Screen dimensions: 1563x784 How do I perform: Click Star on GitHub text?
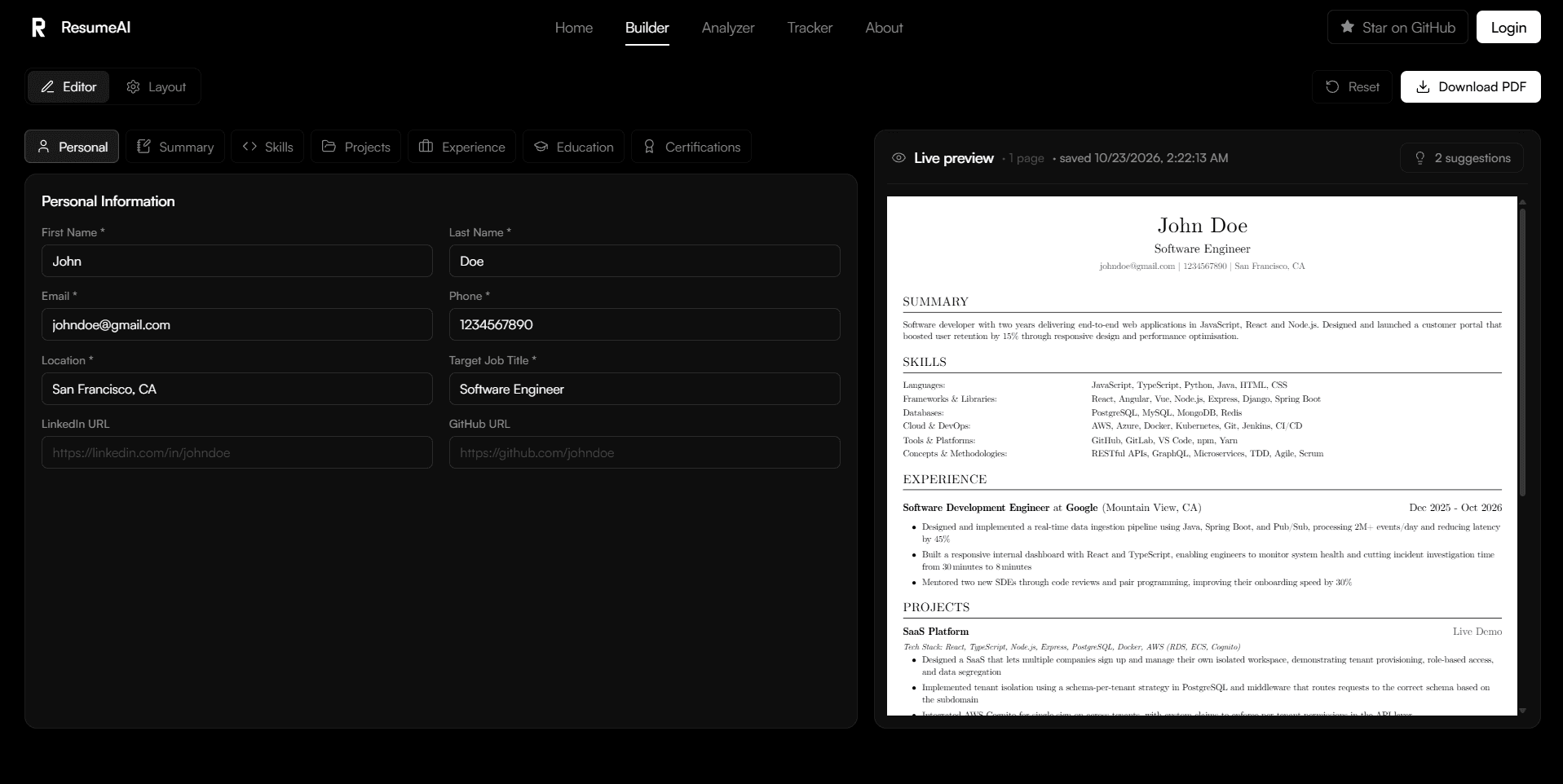coord(1409,28)
